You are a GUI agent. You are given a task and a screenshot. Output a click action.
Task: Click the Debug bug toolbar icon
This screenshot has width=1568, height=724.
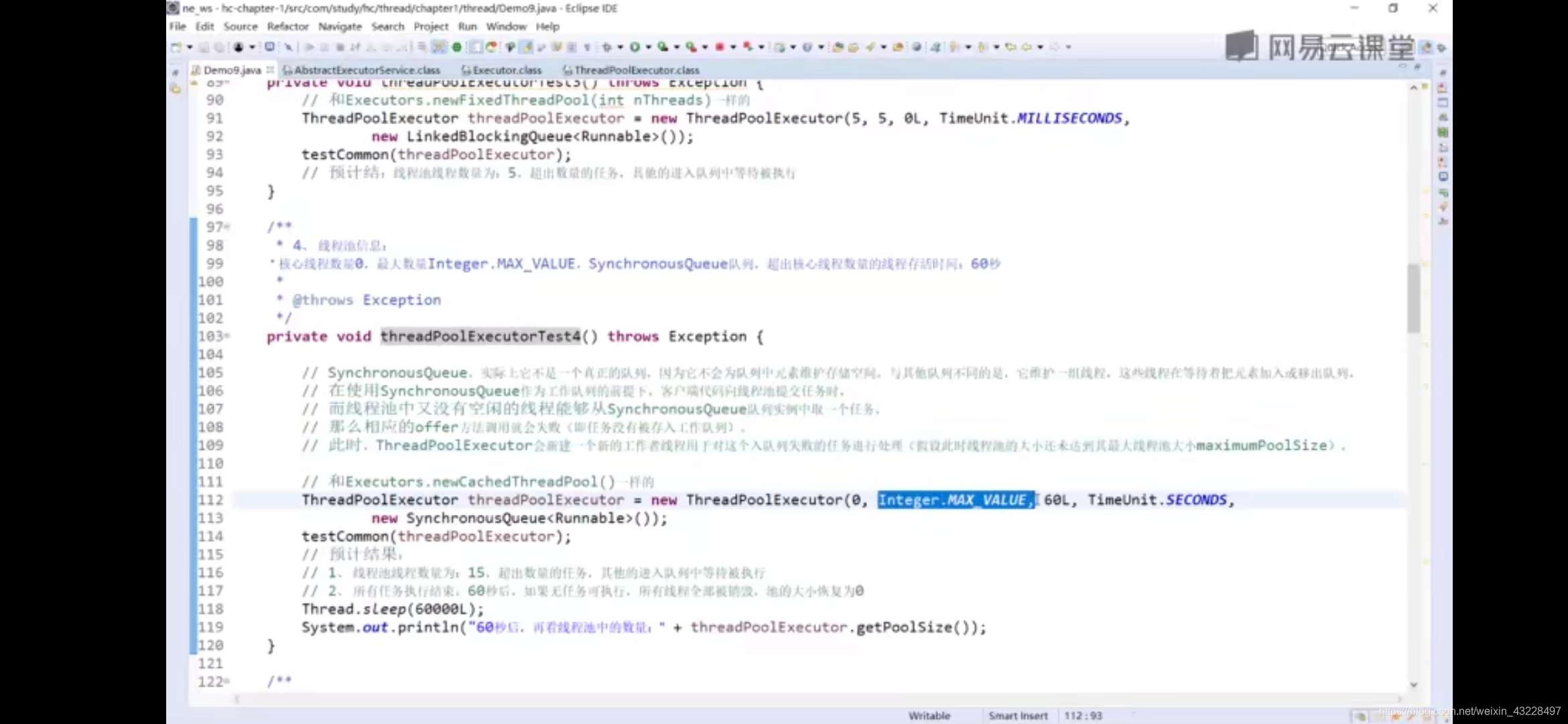[x=606, y=47]
